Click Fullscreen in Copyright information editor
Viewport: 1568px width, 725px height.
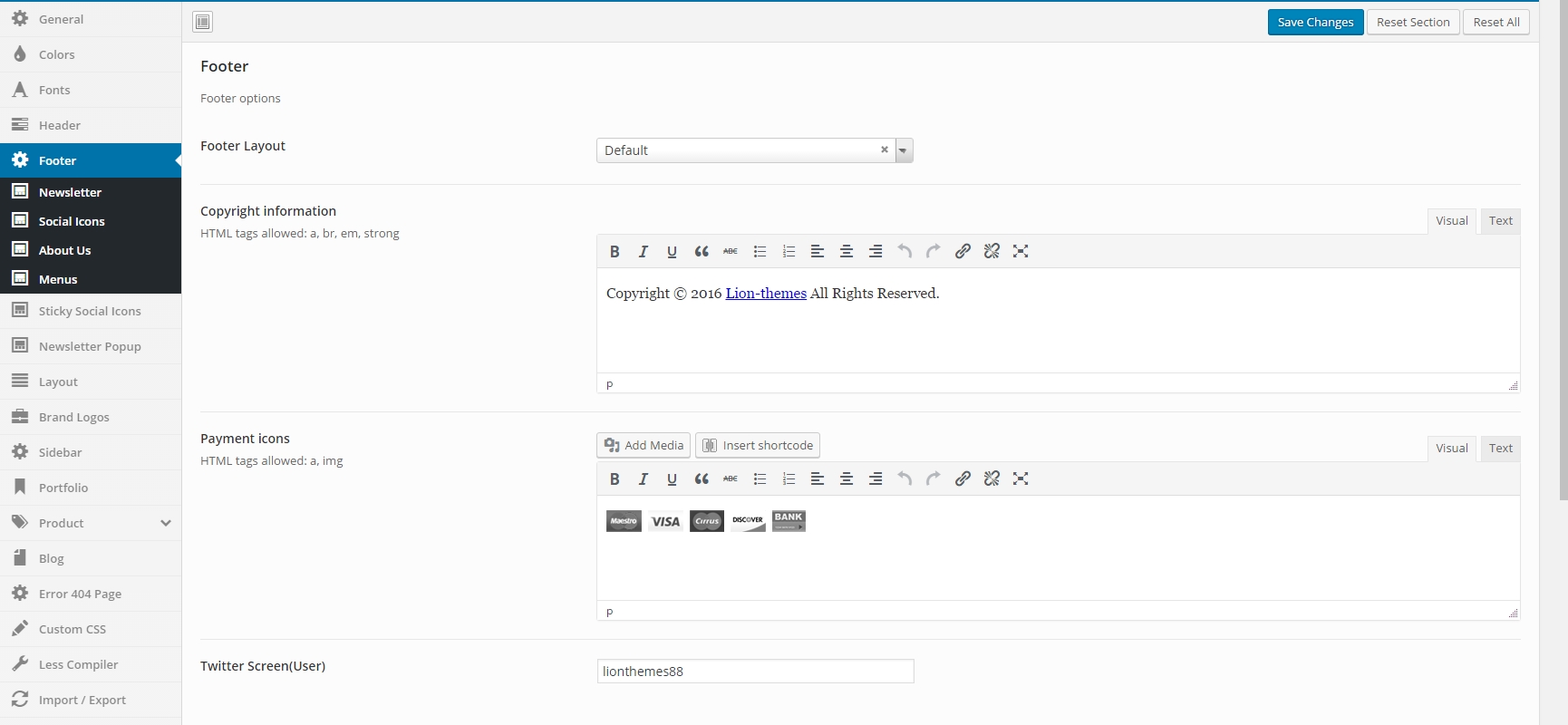tap(1021, 251)
